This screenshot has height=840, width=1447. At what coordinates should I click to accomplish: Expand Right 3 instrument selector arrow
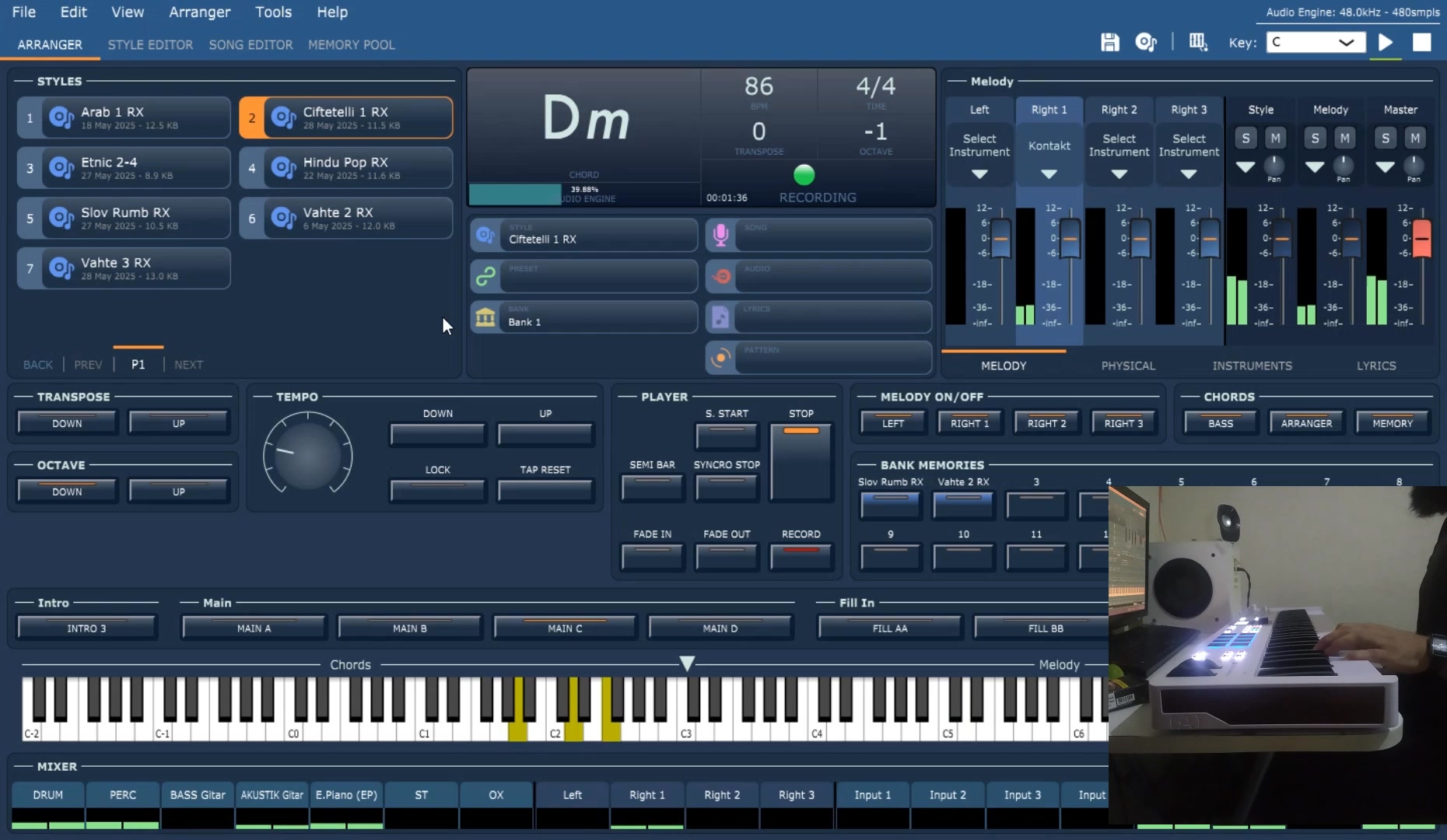[x=1188, y=174]
